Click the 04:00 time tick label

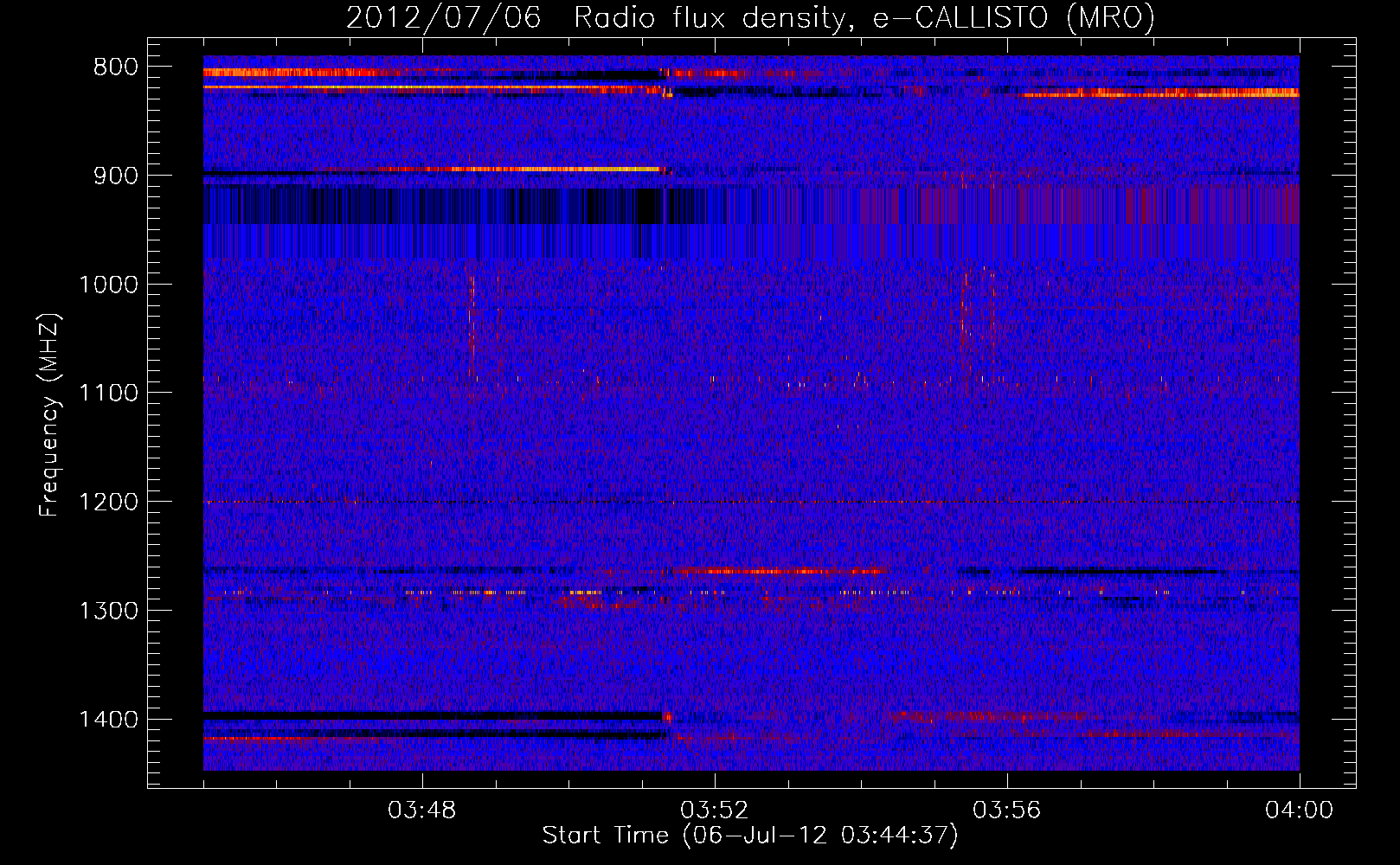[x=1300, y=811]
